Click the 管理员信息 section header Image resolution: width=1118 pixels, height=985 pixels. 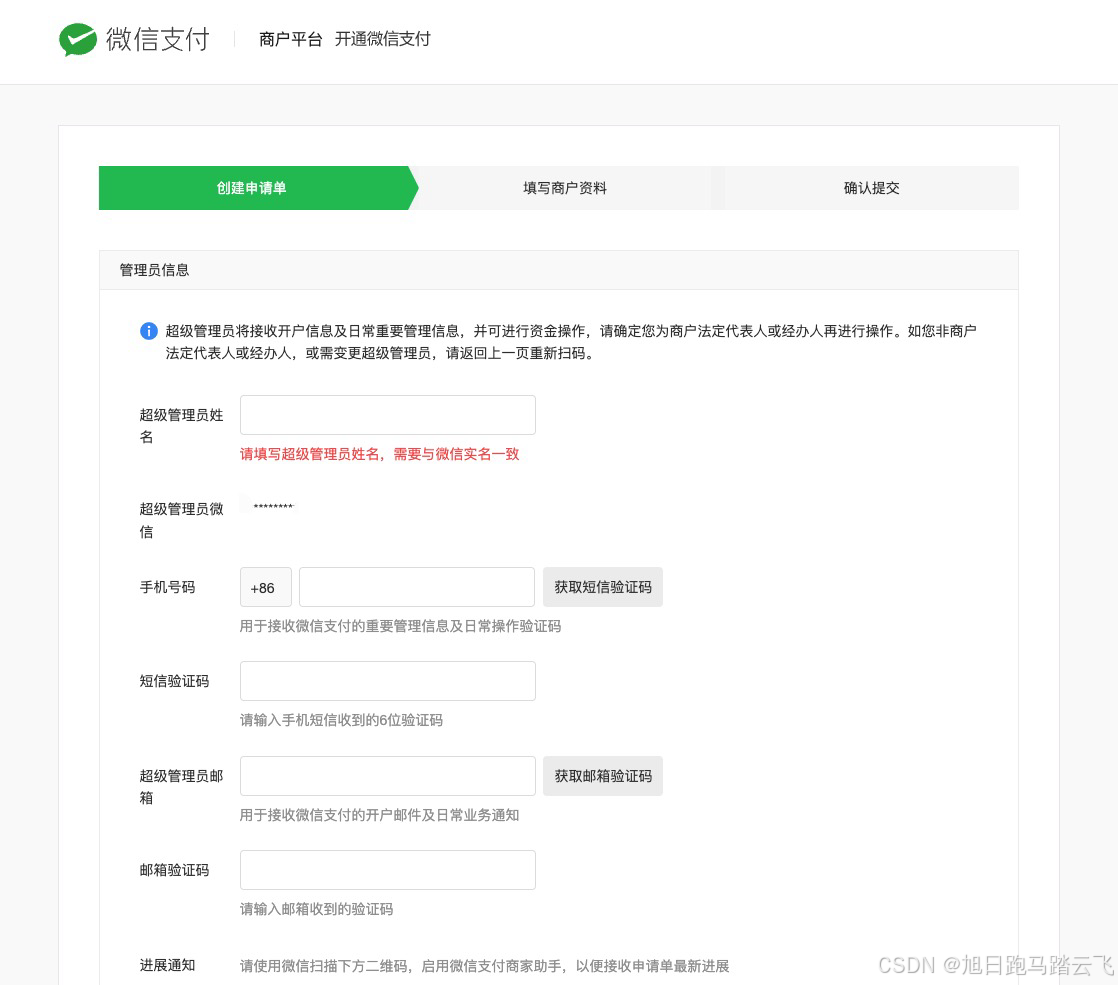559,270
